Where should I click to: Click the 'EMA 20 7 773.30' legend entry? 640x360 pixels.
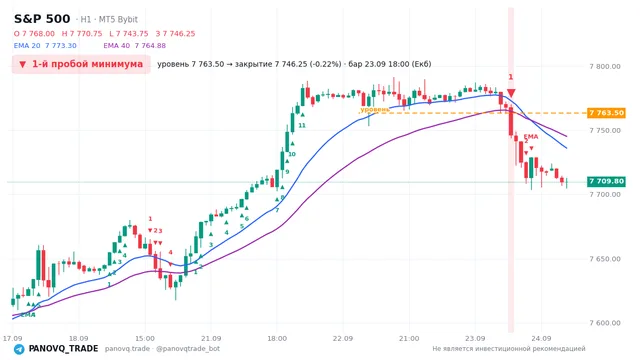point(45,46)
